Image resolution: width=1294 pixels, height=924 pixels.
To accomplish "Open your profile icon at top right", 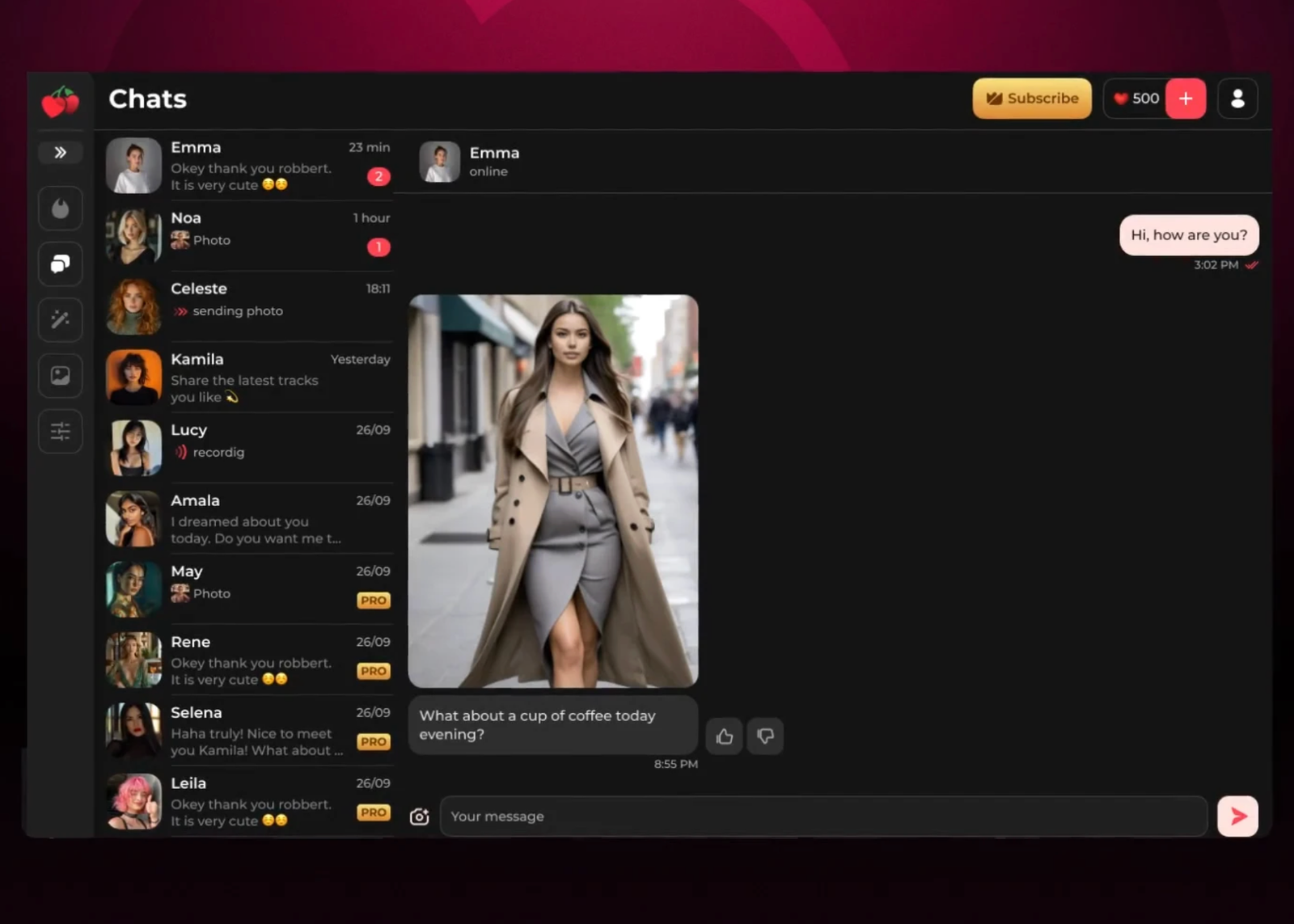I will point(1237,98).
